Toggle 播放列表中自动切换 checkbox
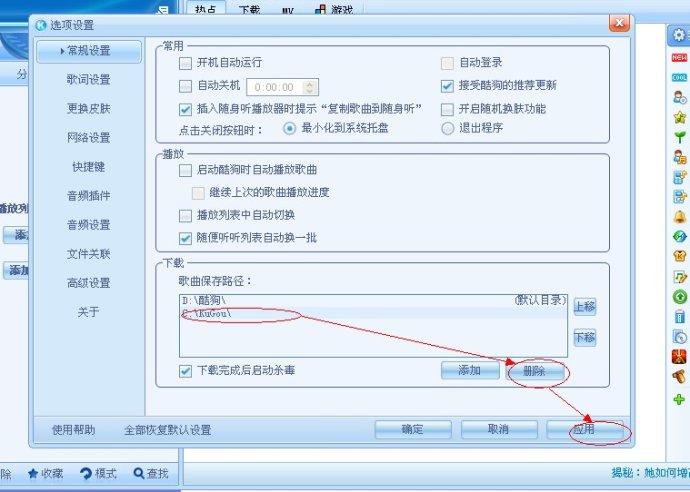This screenshot has height=492, width=690. (185, 216)
